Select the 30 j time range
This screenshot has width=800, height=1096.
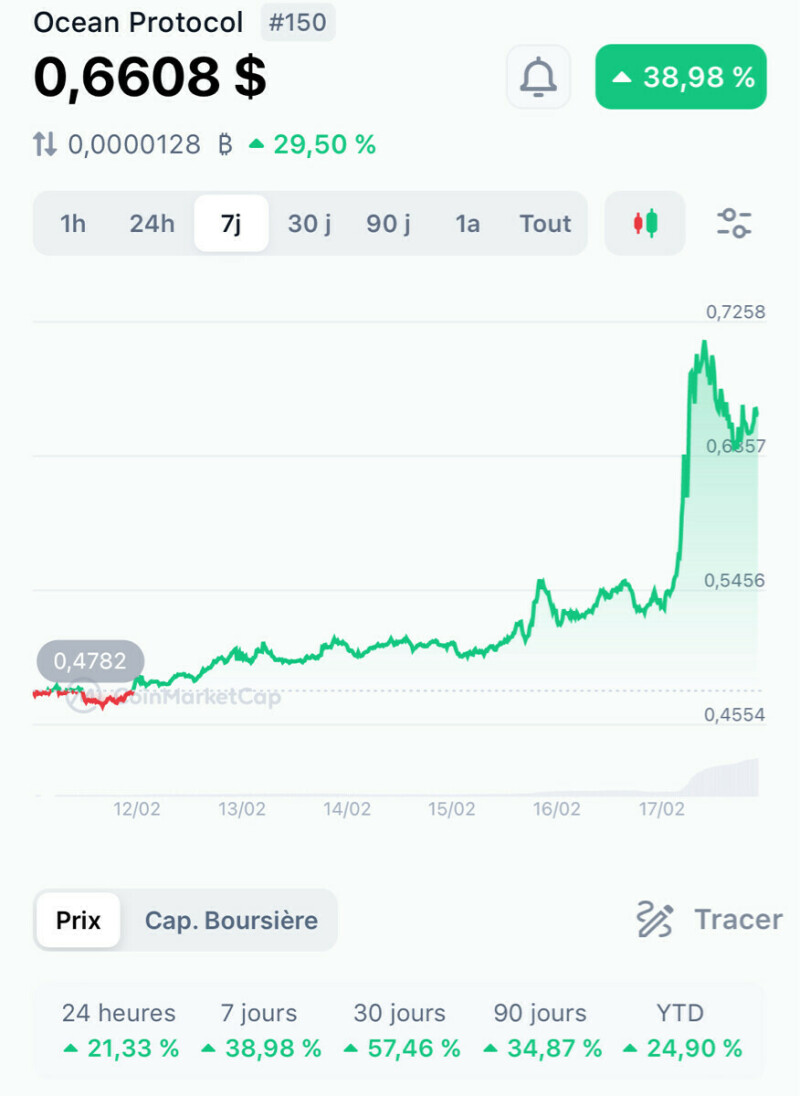(309, 223)
